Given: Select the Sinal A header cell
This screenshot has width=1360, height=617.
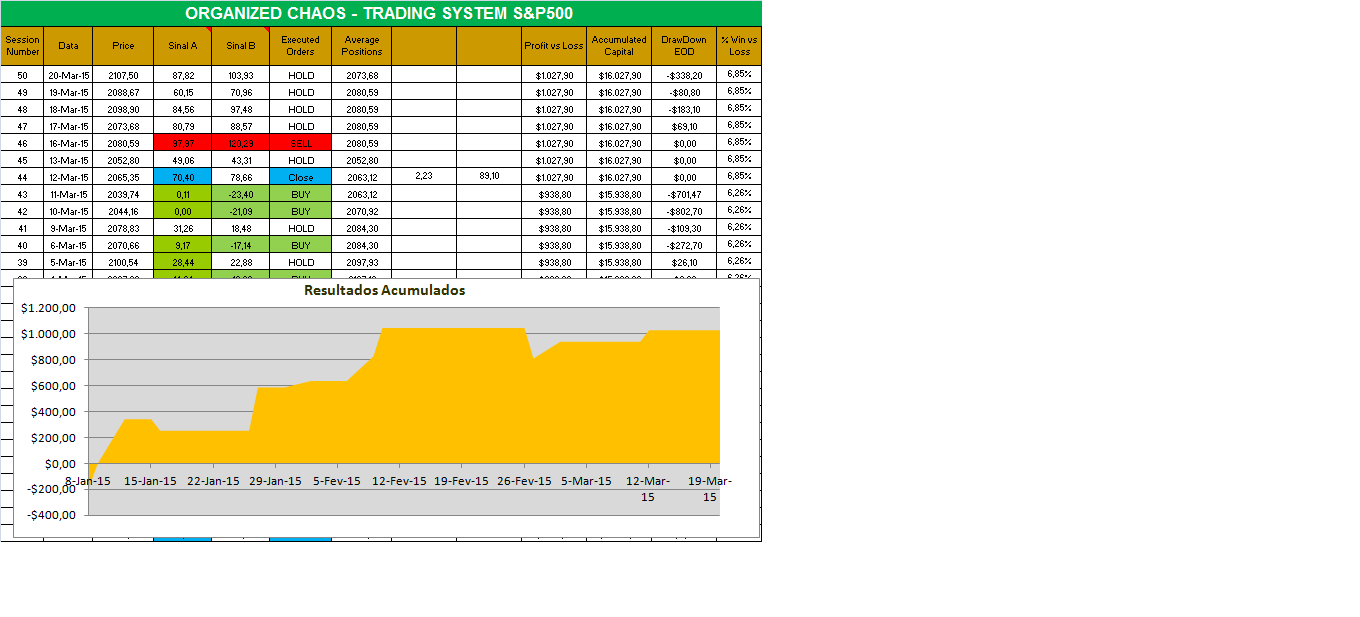Looking at the screenshot, I should [x=183, y=46].
